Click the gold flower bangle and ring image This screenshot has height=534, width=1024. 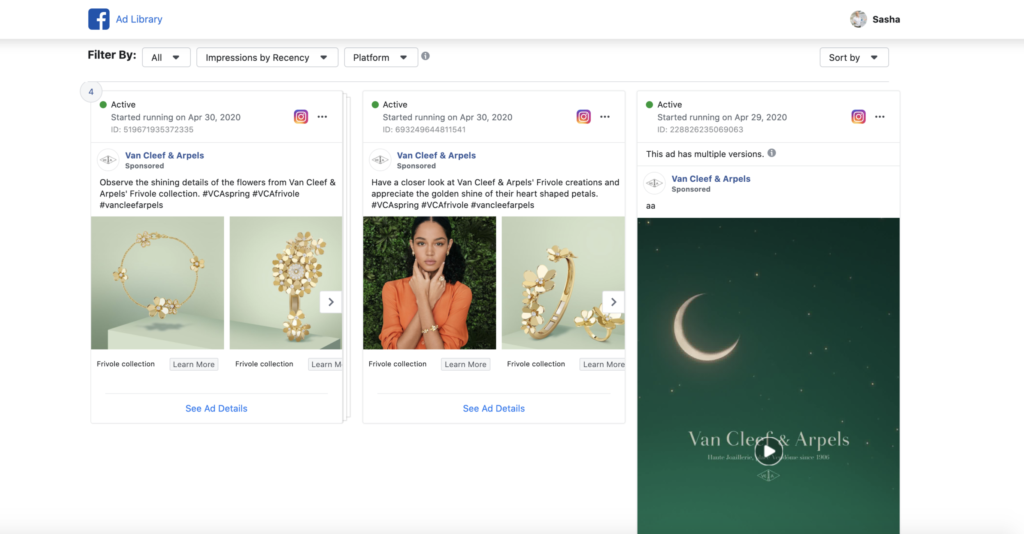tap(563, 283)
